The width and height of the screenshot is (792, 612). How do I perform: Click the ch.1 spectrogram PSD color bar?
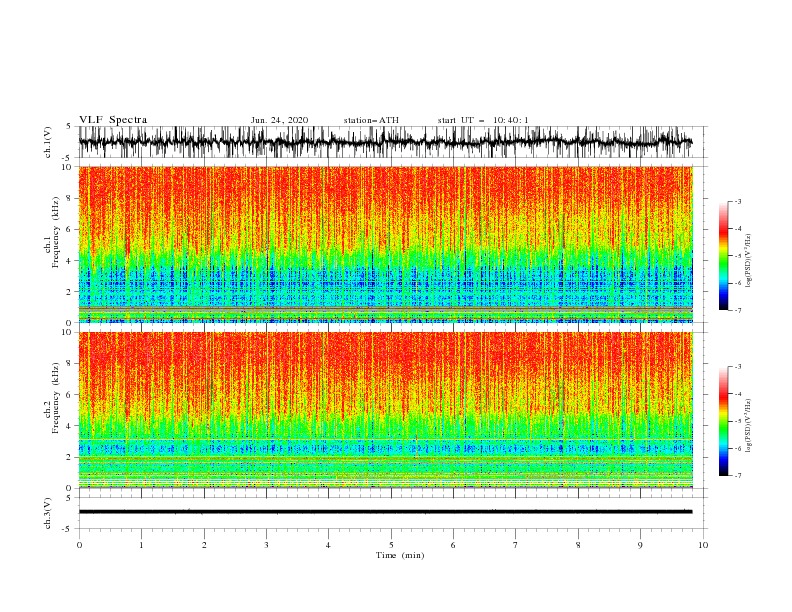click(x=723, y=256)
